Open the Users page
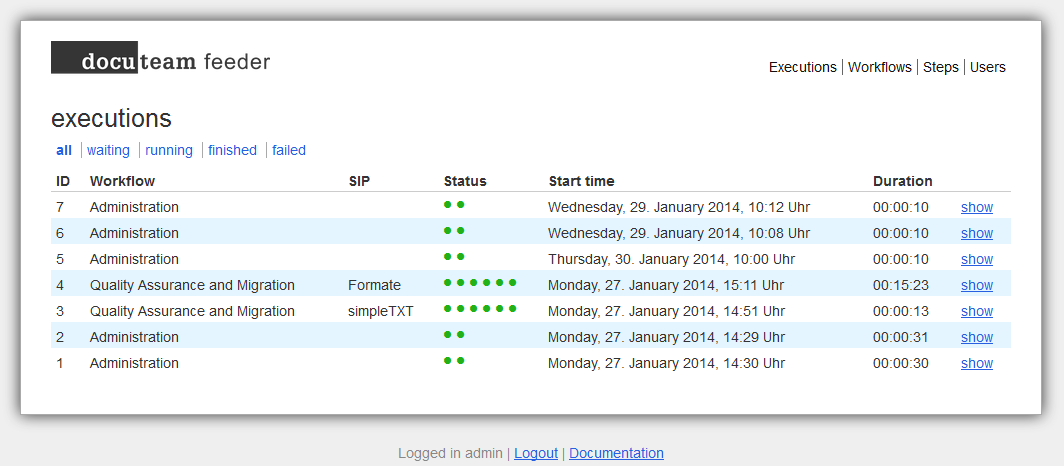Screen dimensions: 1064x466 [x=987, y=67]
